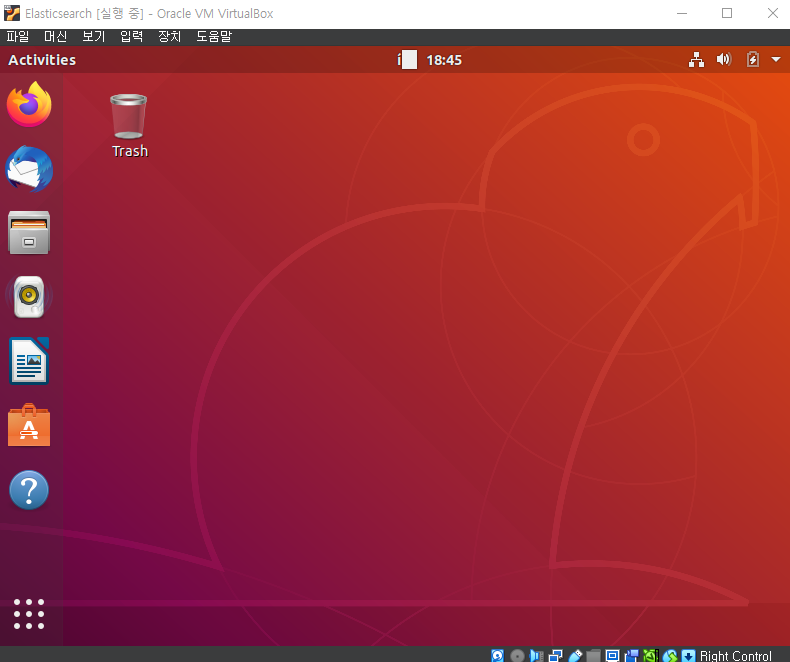This screenshot has width=790, height=662.
Task: Open LibreOffice Writer from the dock
Action: point(29,361)
